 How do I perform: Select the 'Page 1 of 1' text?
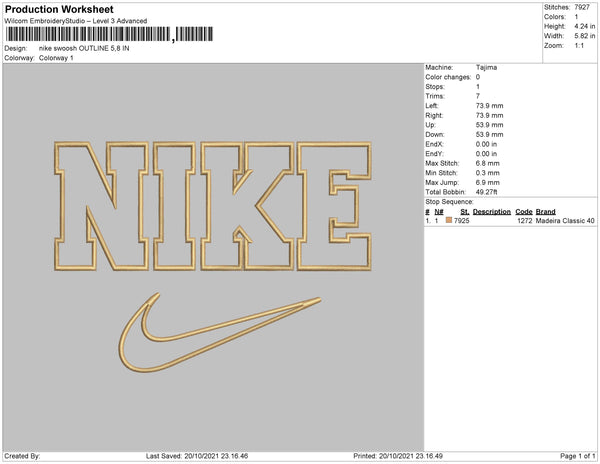point(577,456)
